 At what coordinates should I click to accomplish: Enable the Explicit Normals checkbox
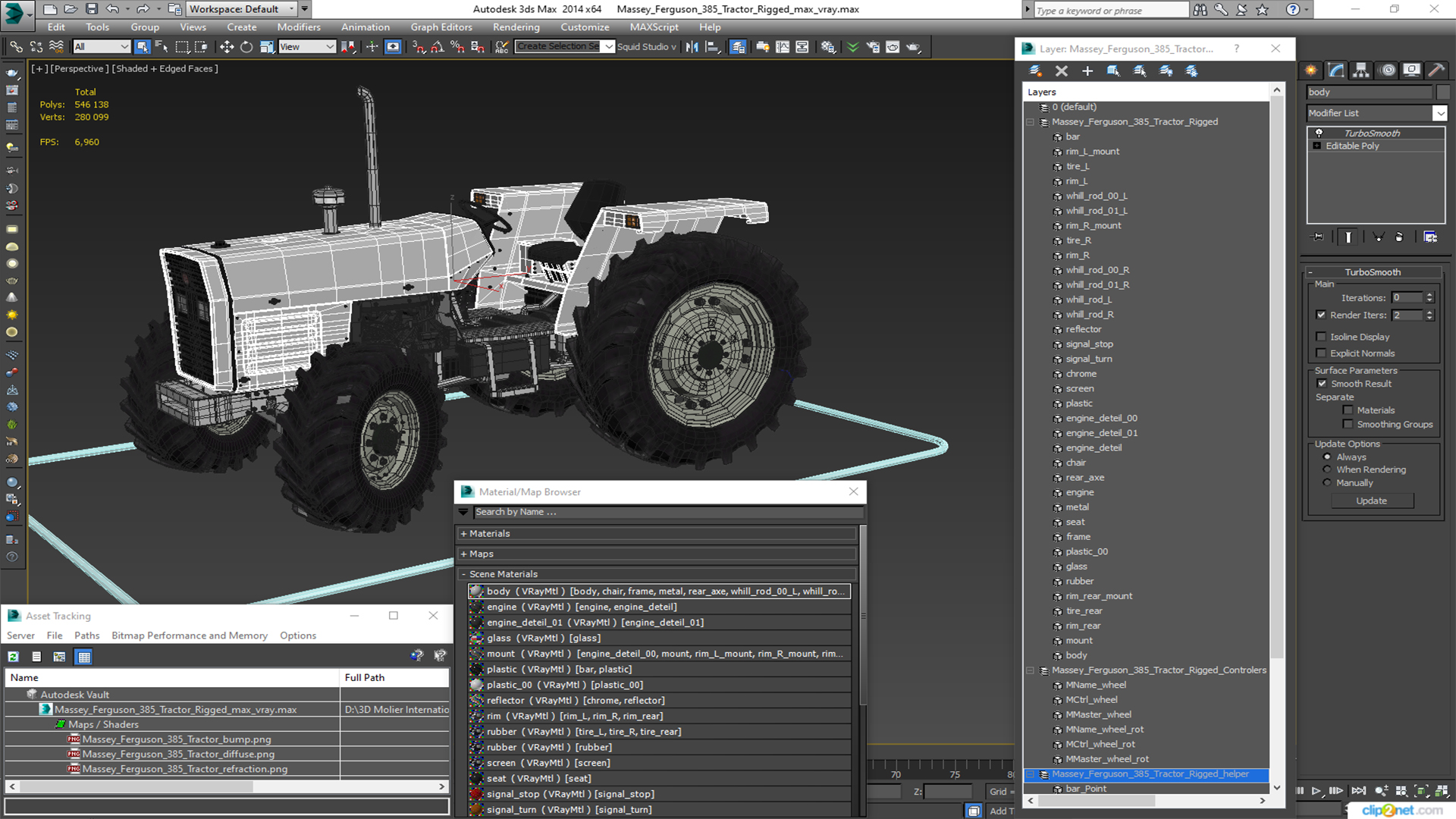click(x=1321, y=353)
